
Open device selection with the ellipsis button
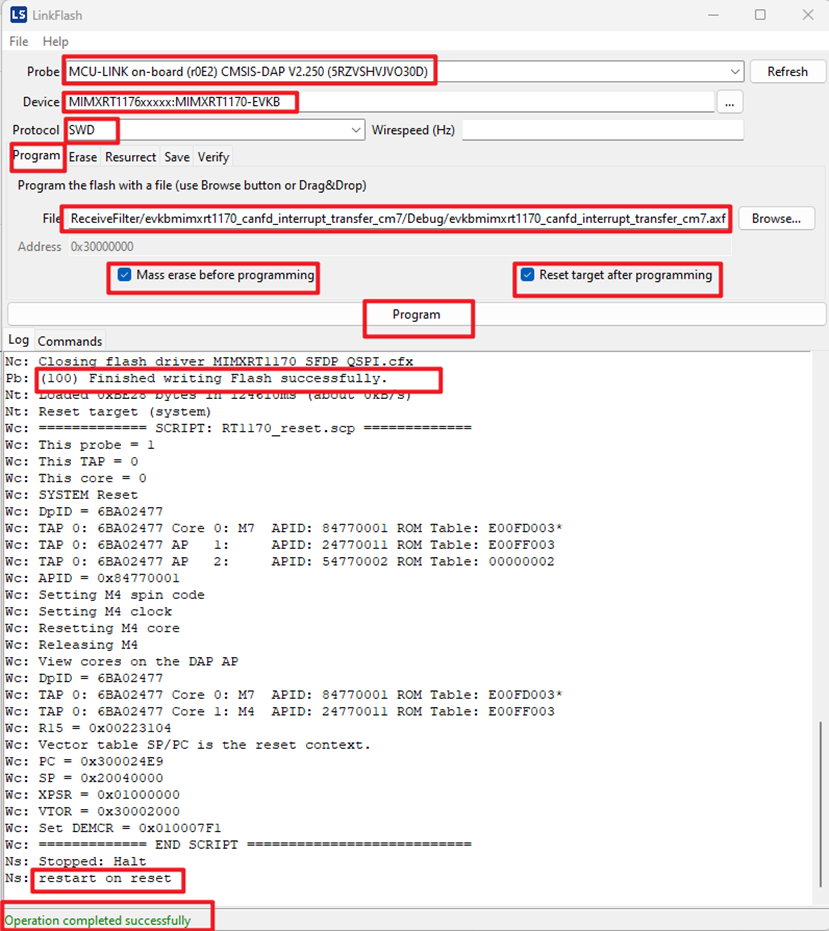(729, 102)
